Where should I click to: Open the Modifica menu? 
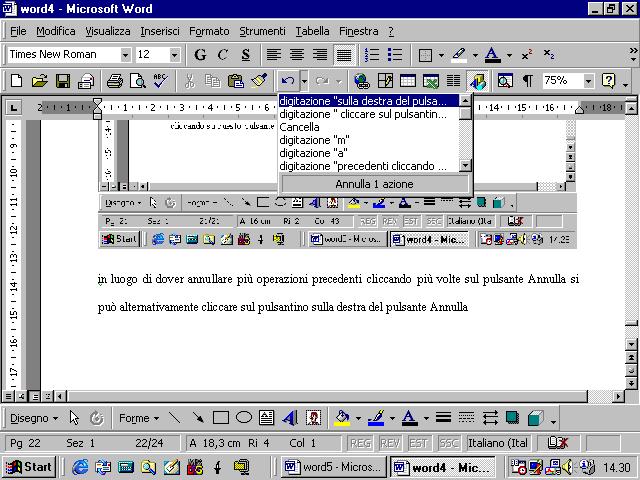click(x=56, y=31)
